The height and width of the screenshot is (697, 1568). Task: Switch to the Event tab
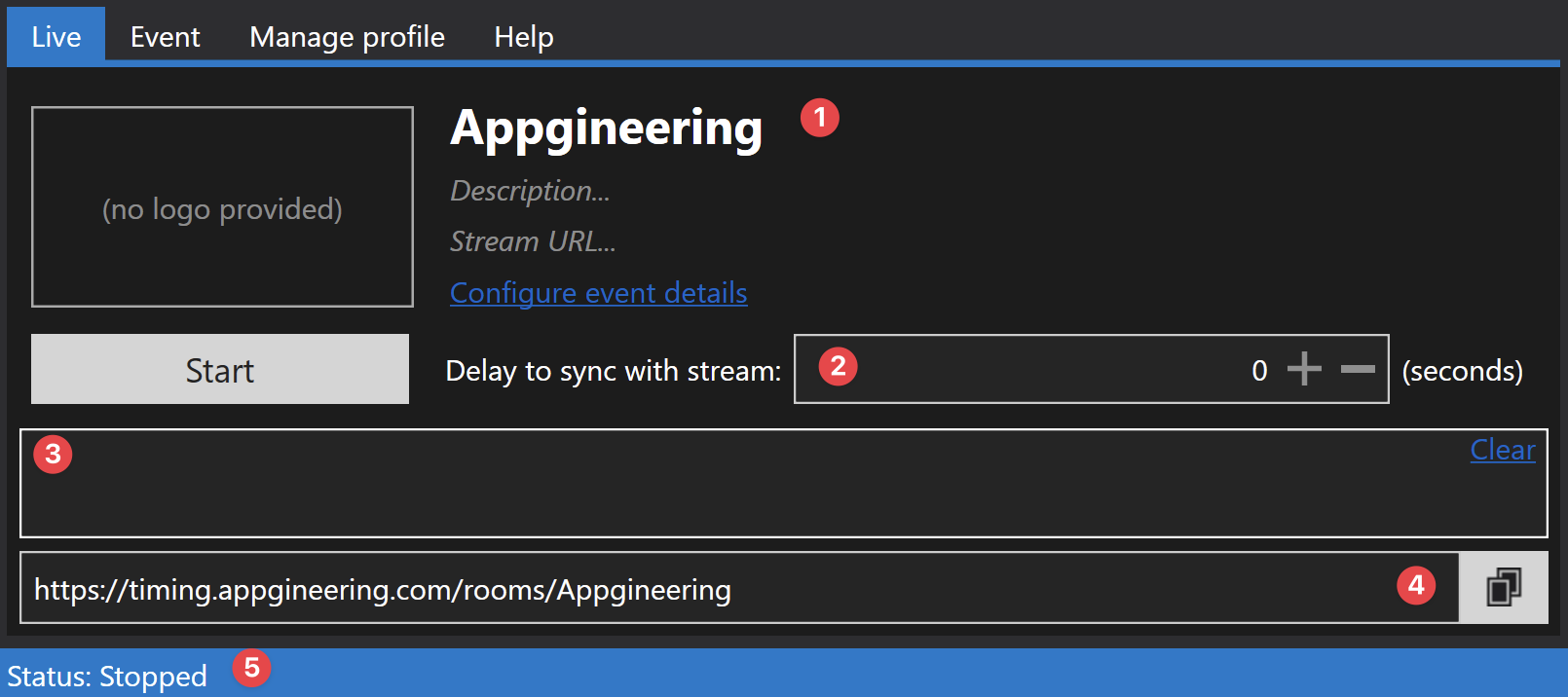click(166, 36)
